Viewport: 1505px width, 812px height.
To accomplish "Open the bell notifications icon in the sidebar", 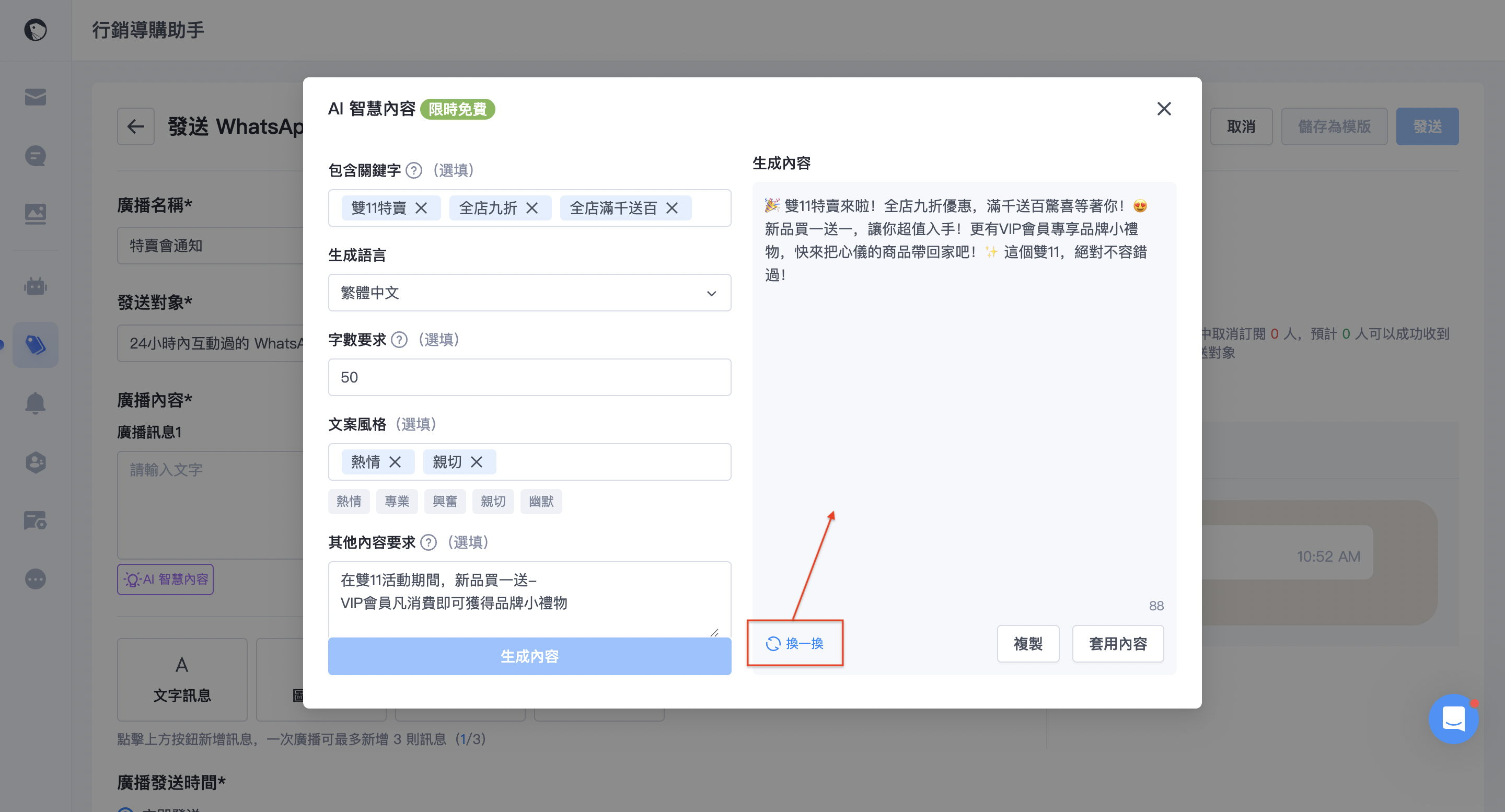I will [36, 403].
